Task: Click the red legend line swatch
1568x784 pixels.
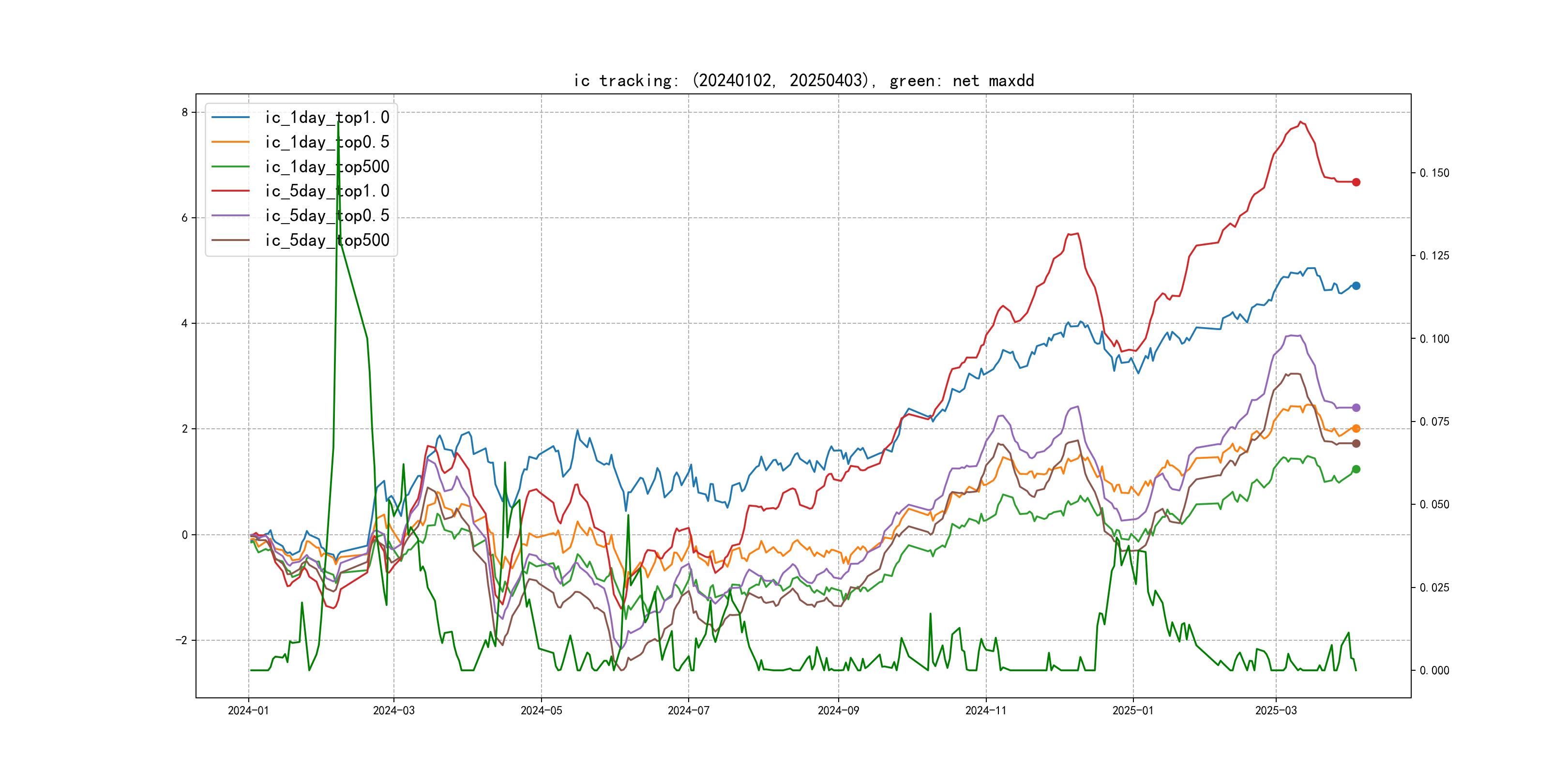Action: [x=230, y=191]
